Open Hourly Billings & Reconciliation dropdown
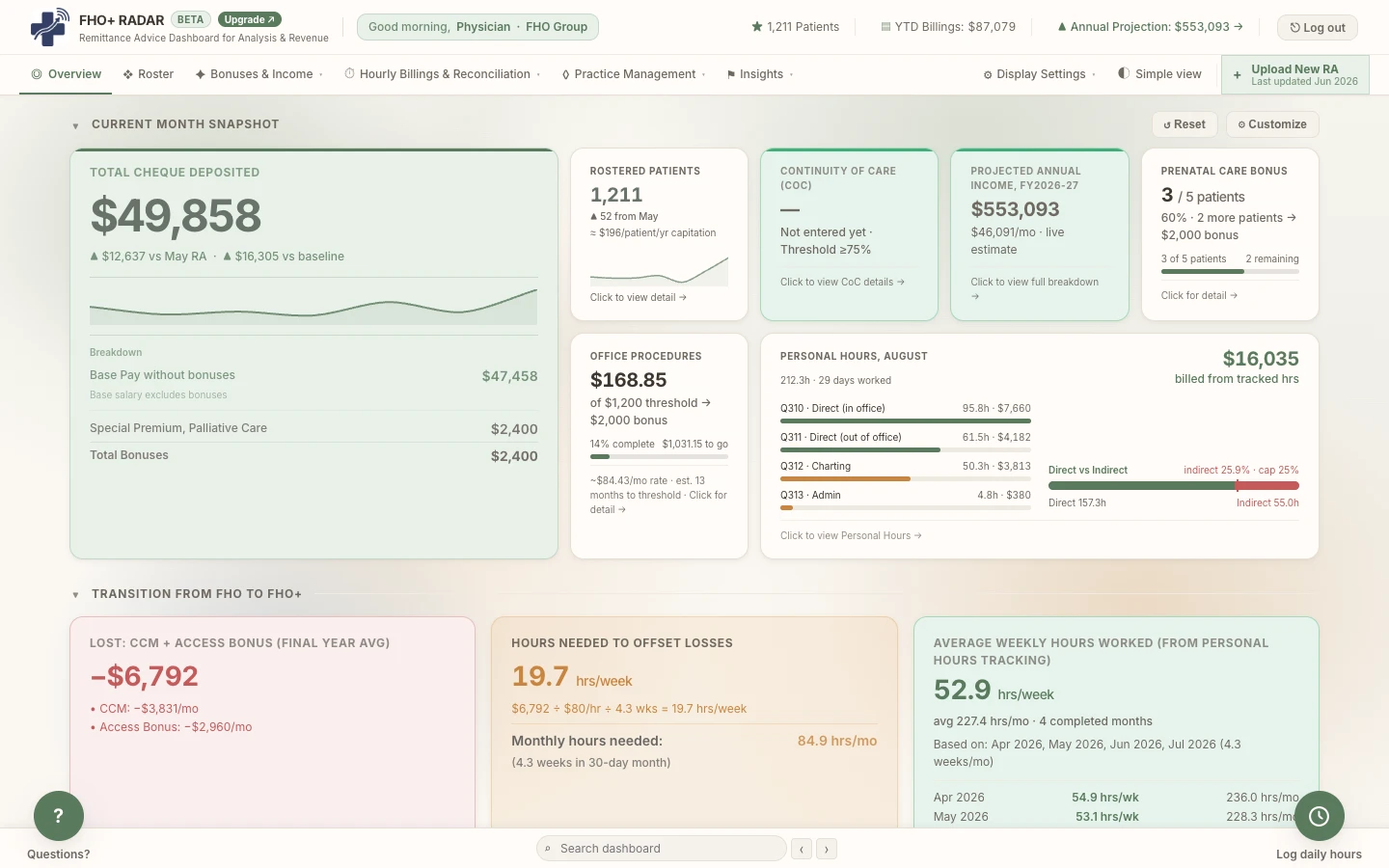Viewport: 1389px width, 868px height. tap(443, 74)
